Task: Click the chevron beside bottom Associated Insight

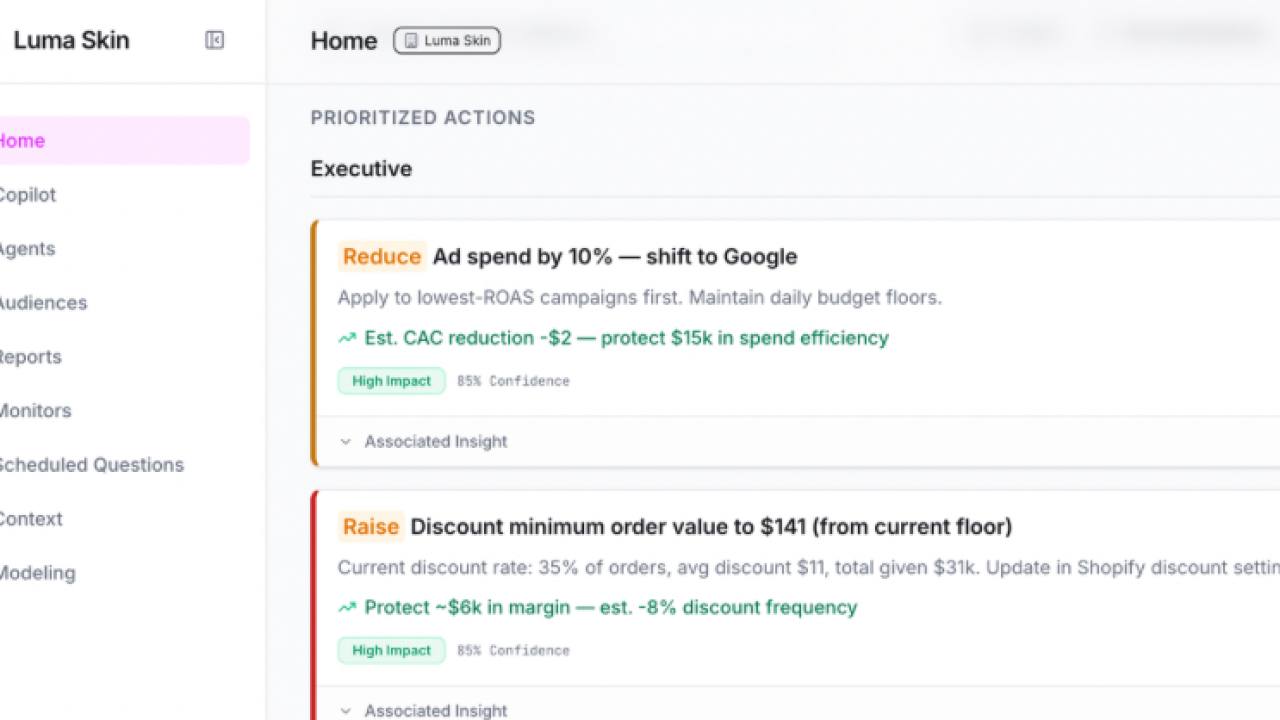Action: coord(345,710)
